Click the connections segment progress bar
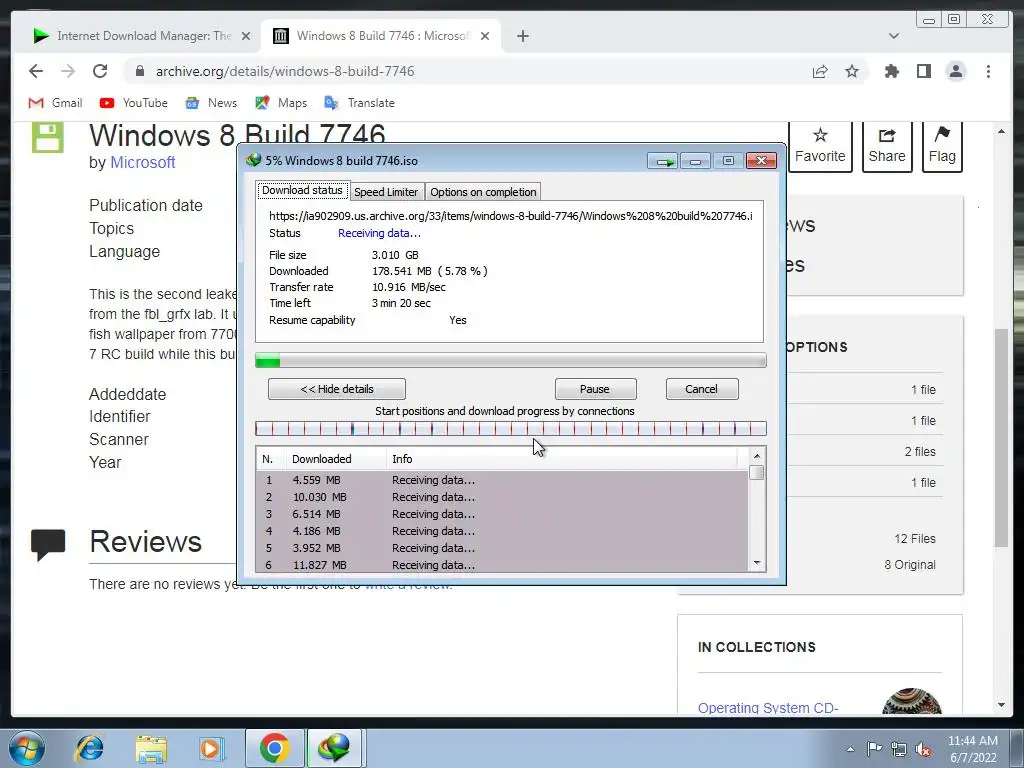Viewport: 1024px width, 768px height. (x=510, y=428)
